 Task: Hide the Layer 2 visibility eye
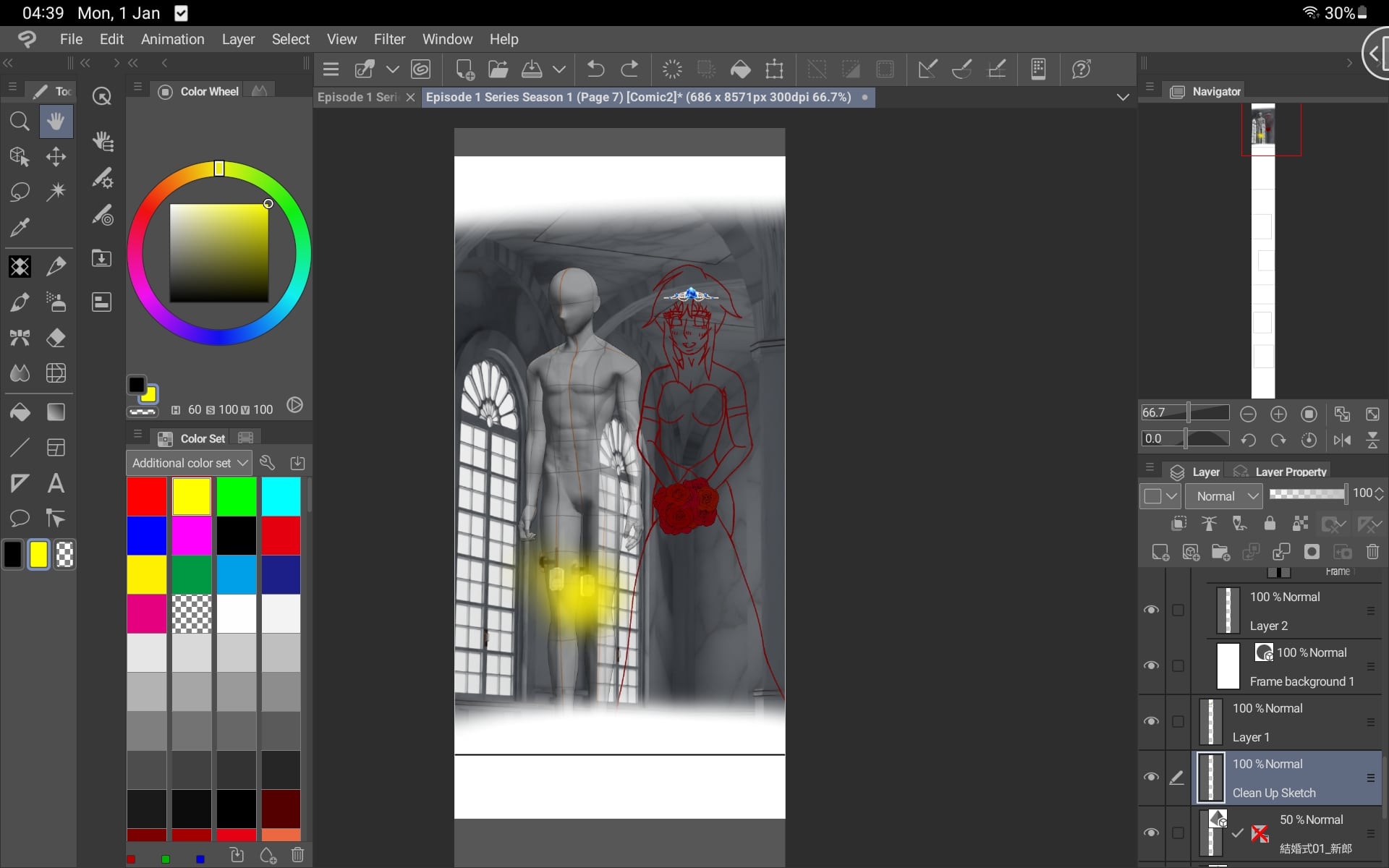point(1151,610)
